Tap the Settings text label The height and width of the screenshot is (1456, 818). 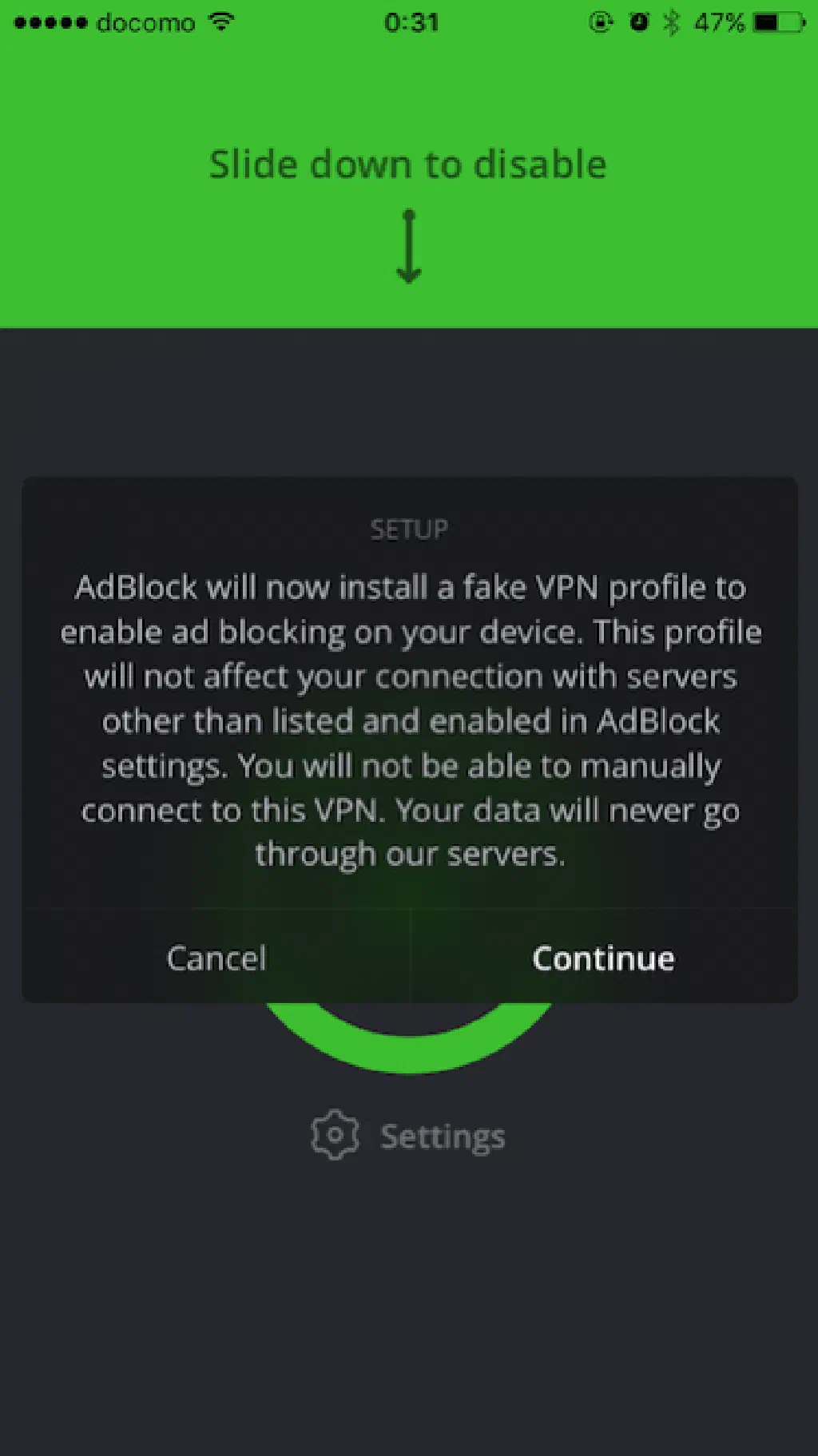(443, 1137)
